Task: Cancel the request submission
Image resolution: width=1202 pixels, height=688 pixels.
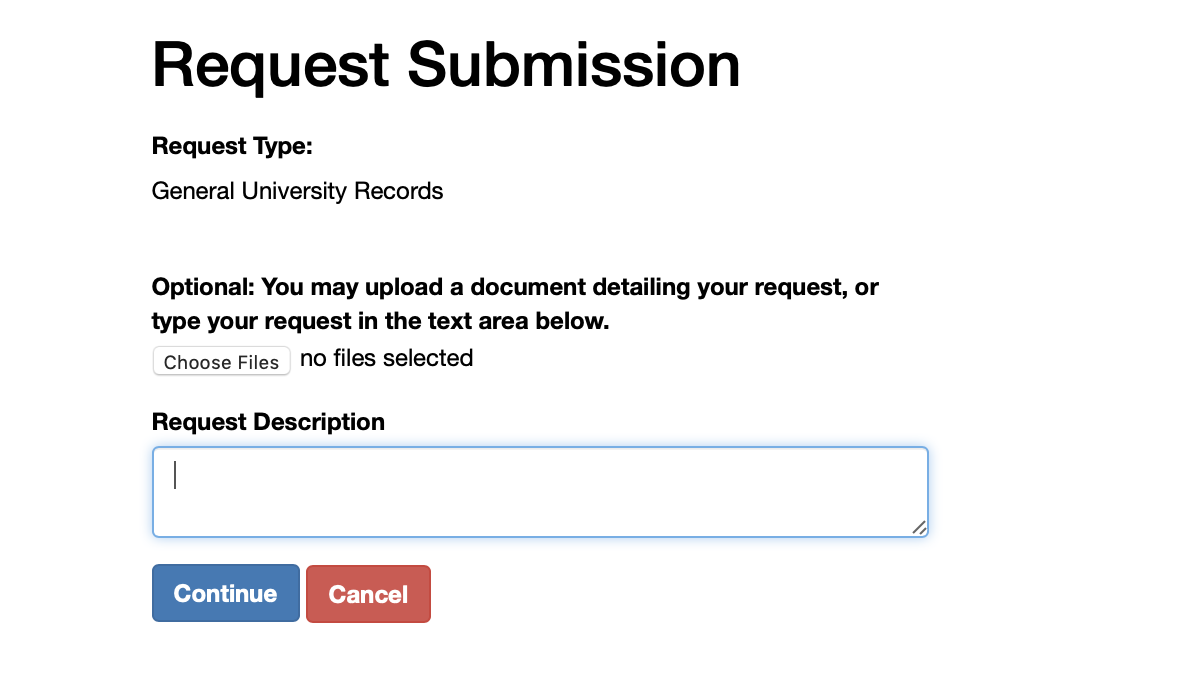Action: [368, 594]
